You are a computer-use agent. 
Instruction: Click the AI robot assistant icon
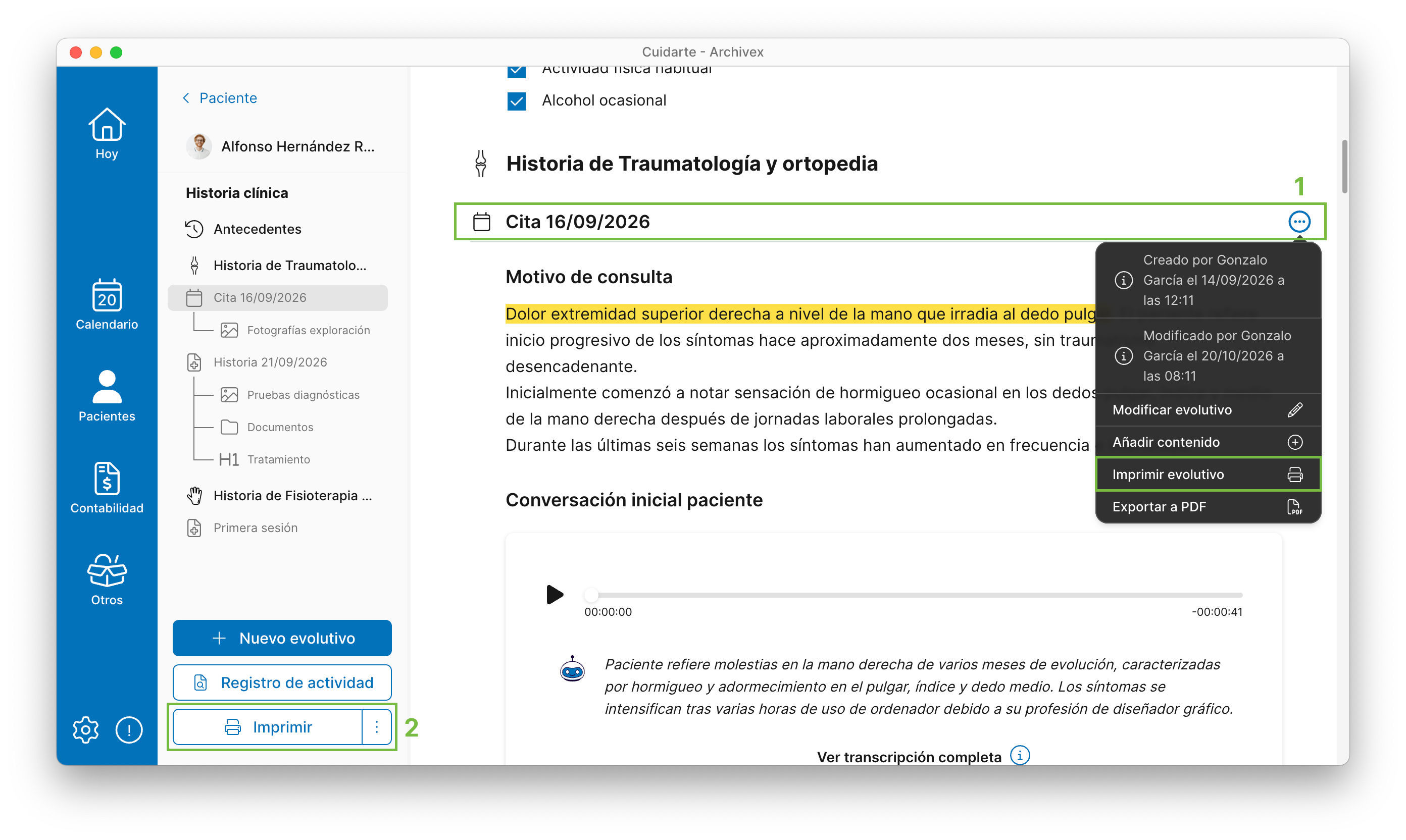[572, 669]
